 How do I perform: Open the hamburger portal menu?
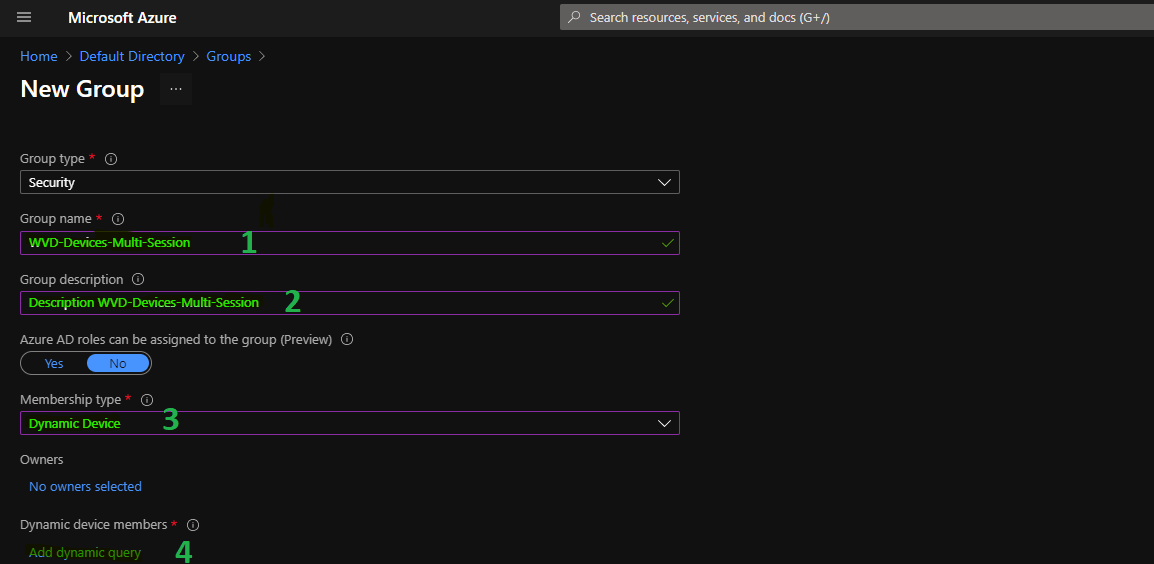[x=24, y=17]
